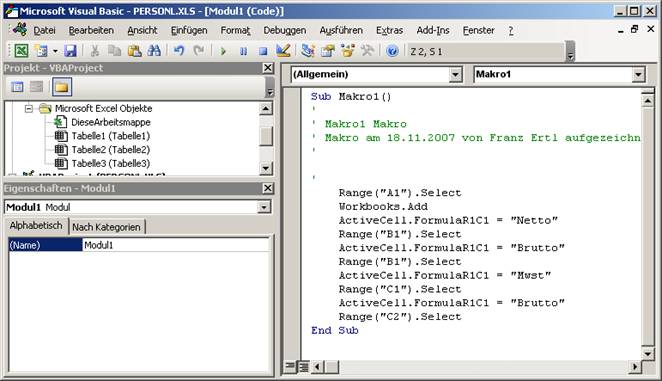The height and width of the screenshot is (381, 662).
Task: Click the Redo arrow icon
Action: point(198,51)
